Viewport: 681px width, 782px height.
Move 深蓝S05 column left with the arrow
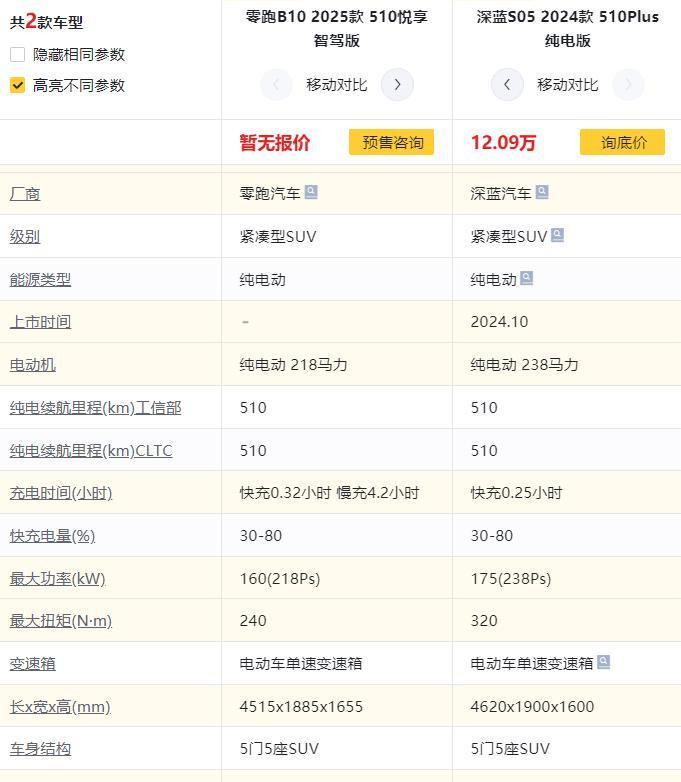pos(507,85)
